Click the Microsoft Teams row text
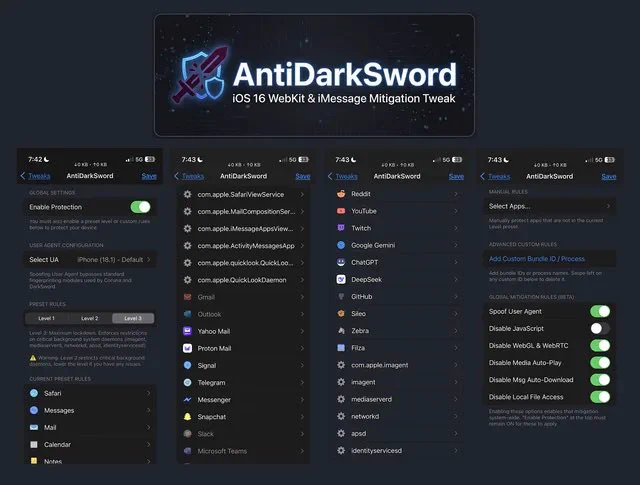This screenshot has height=485, width=640. 222,451
